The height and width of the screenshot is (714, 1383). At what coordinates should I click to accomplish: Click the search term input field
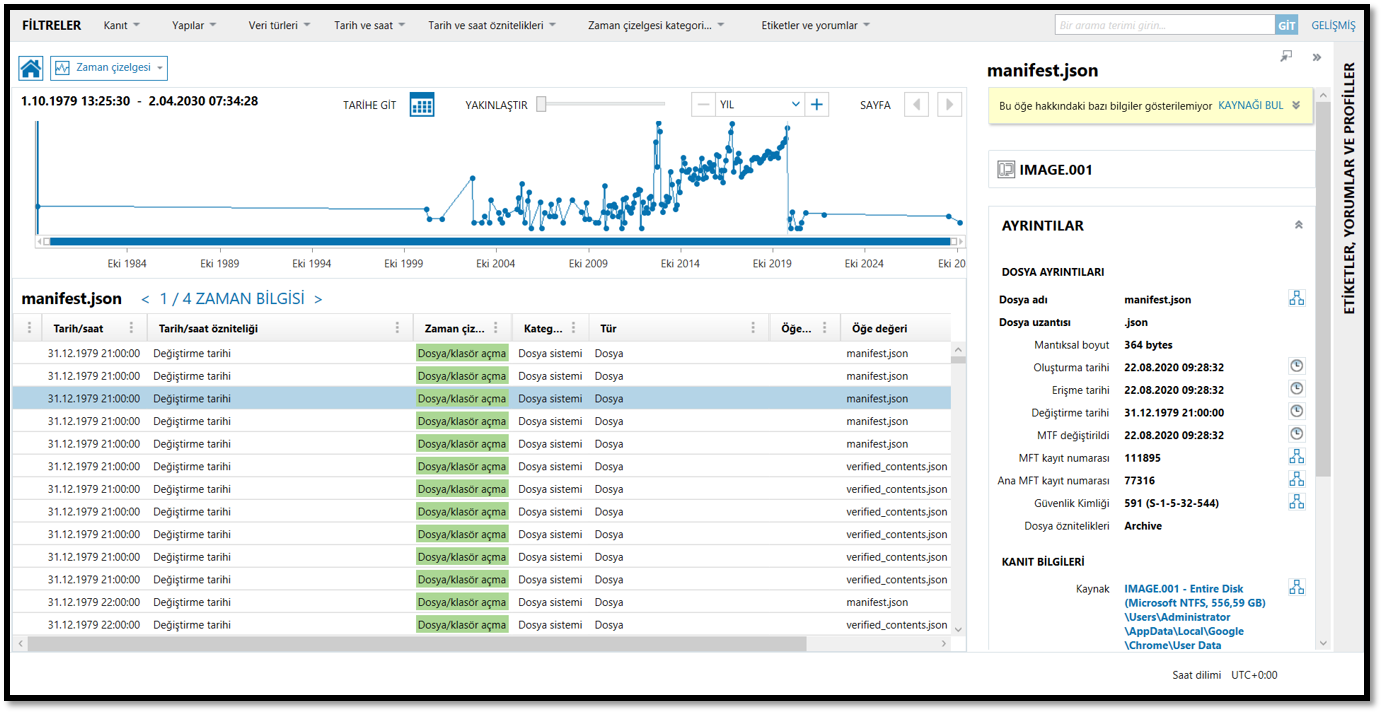1164,26
